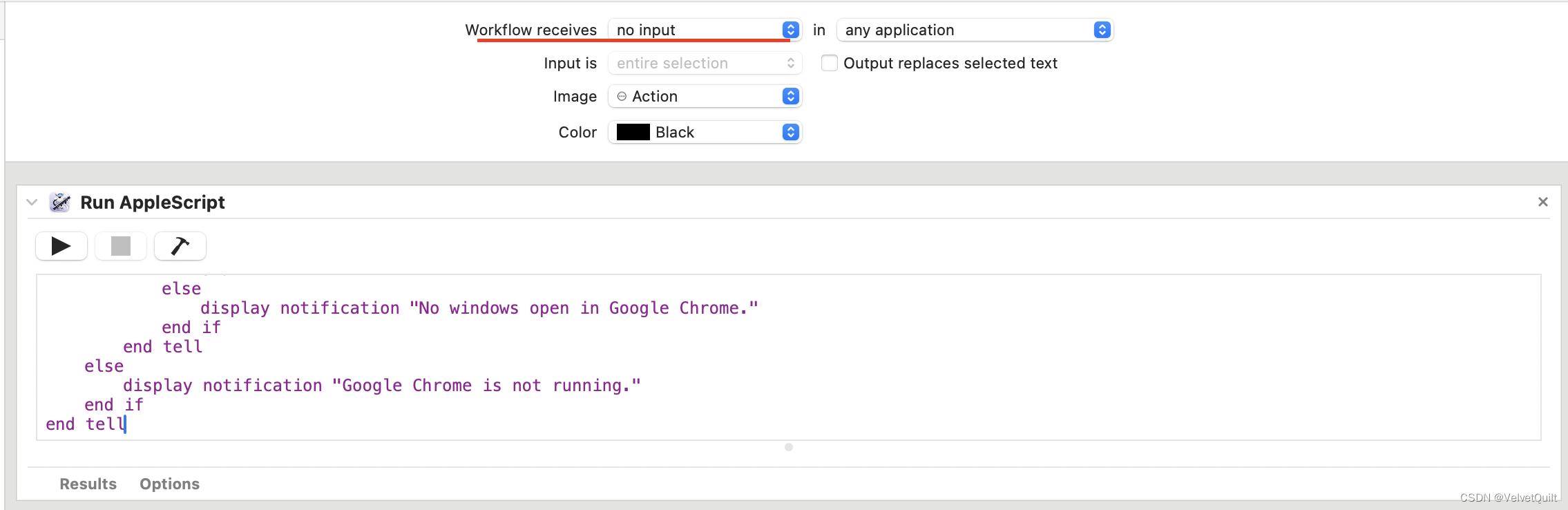The image size is (1568, 510).
Task: Compile script with the hammer icon
Action: pyautogui.click(x=180, y=246)
